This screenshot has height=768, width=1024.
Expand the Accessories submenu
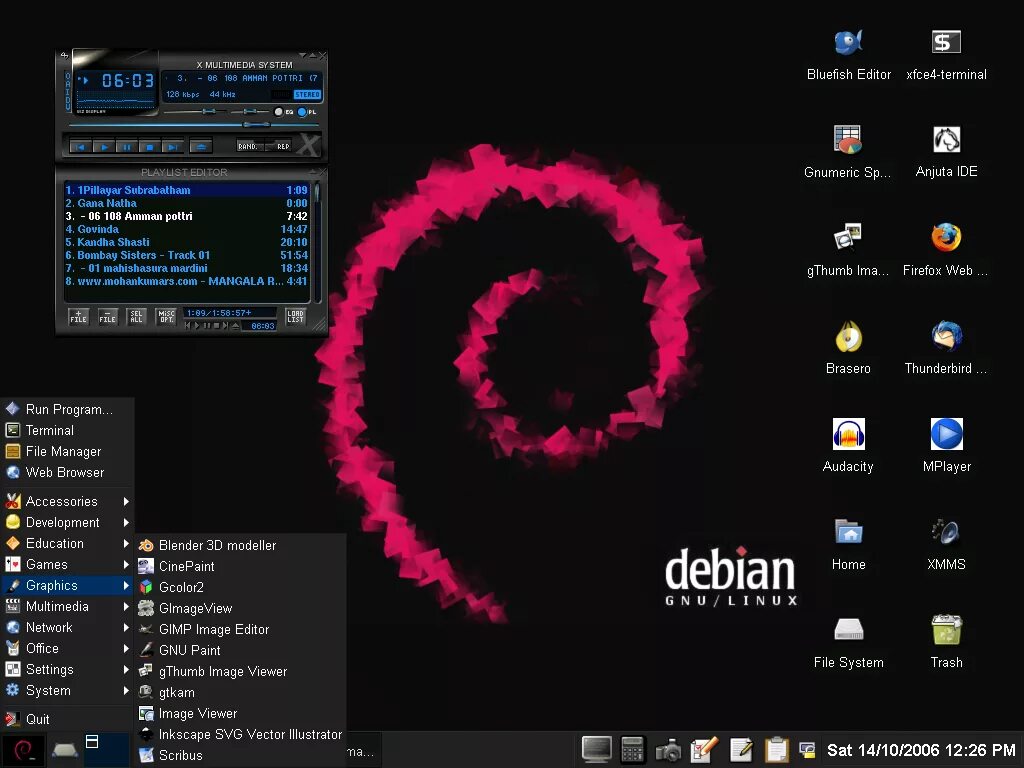(x=67, y=502)
